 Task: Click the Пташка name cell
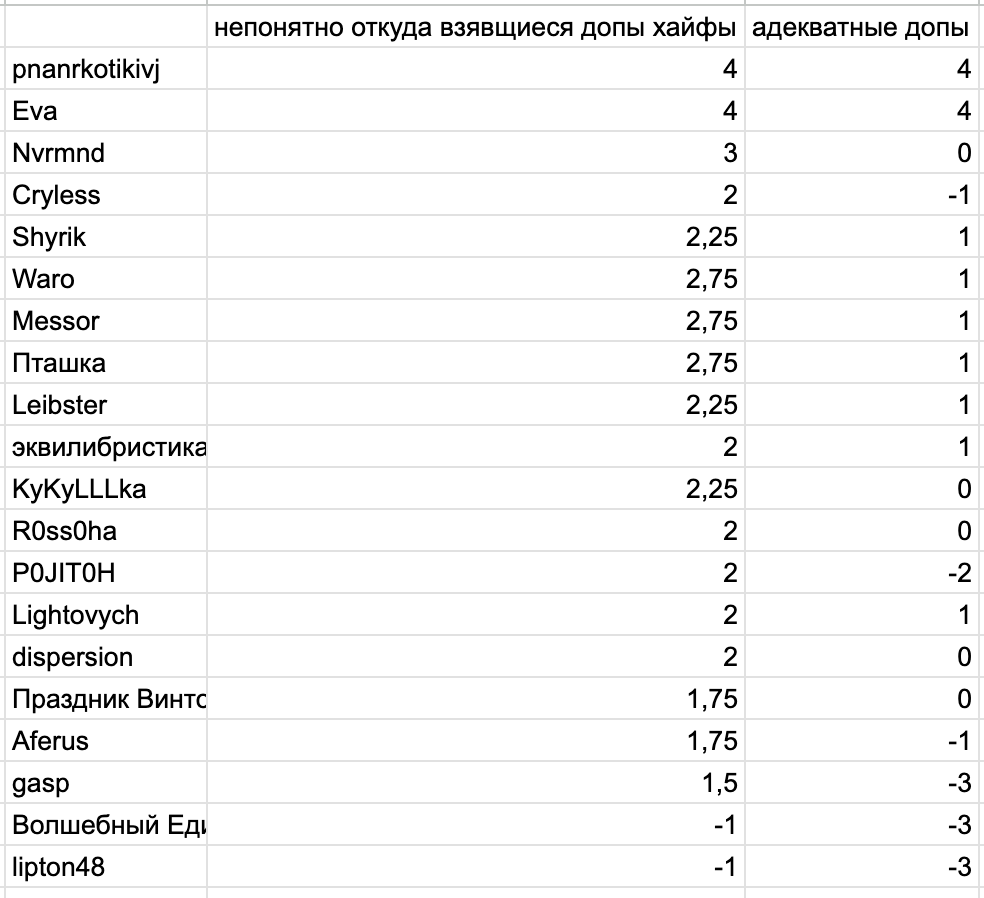[105, 363]
